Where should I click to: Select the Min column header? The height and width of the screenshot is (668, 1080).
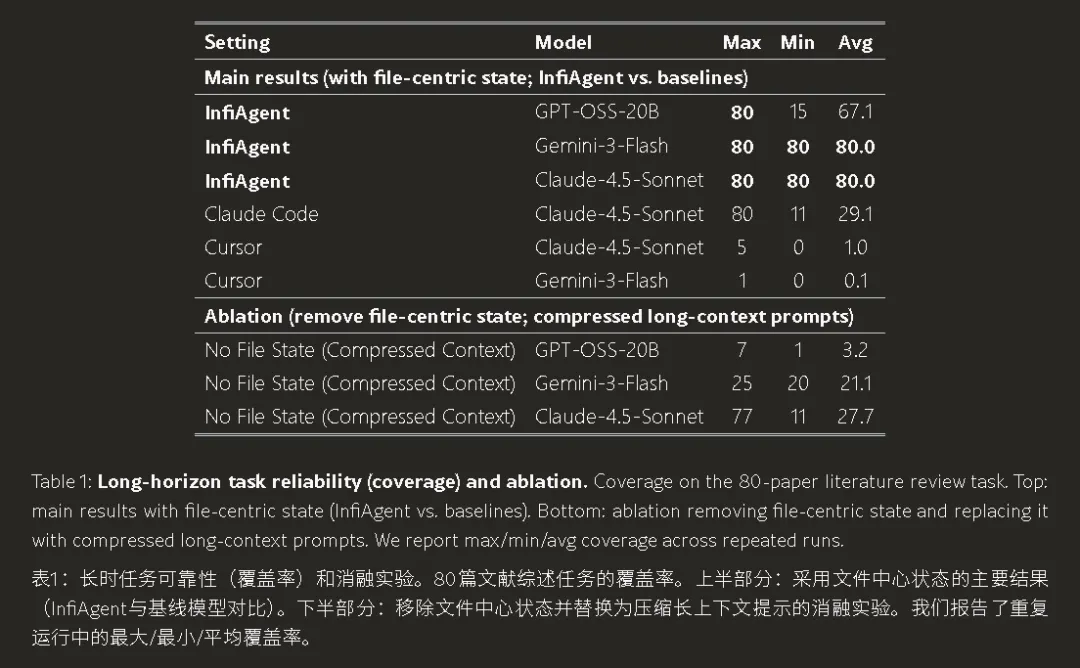tap(797, 43)
